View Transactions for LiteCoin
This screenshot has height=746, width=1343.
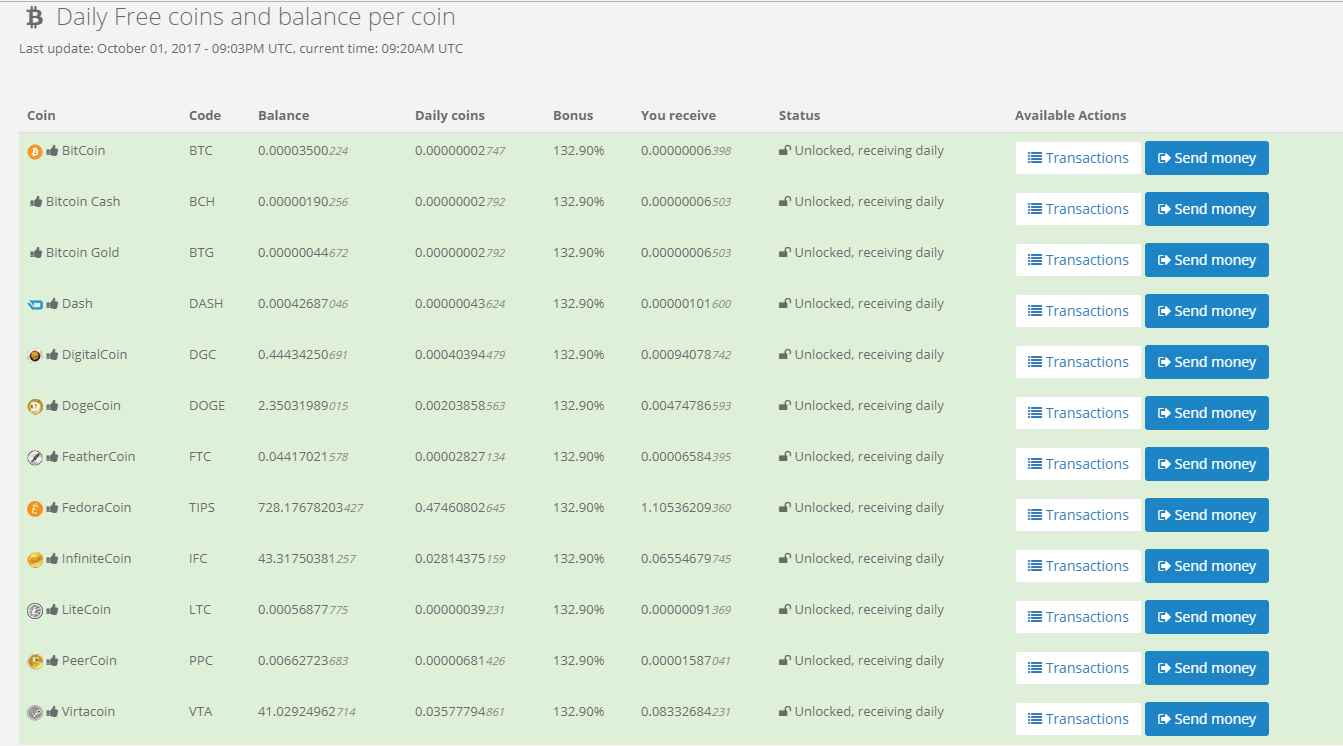[1078, 617]
